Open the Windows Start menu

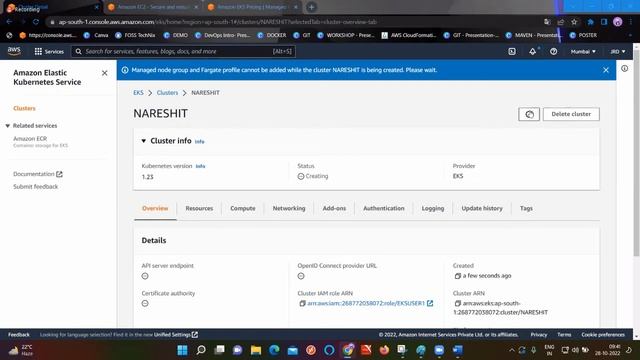pyautogui.click(x=182, y=350)
